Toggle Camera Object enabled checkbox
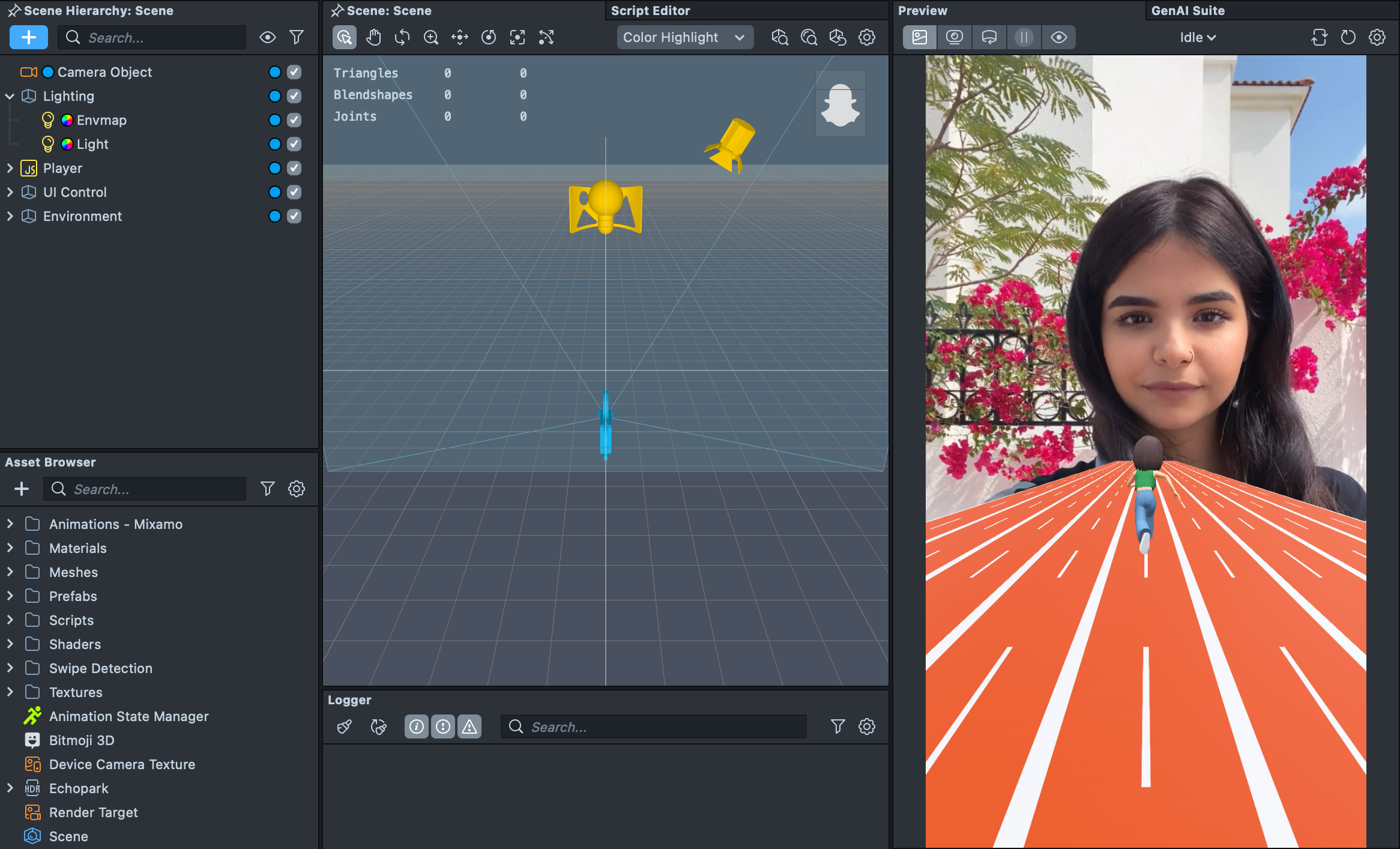Screen dimensions: 1400x849 tap(294, 72)
